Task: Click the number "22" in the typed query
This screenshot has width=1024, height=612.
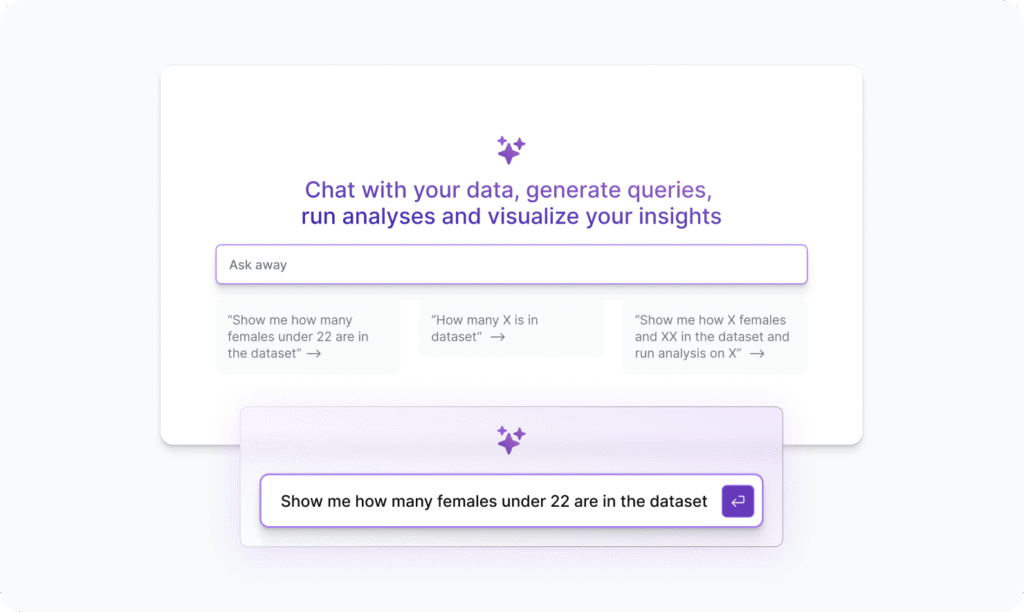Action: [560, 501]
